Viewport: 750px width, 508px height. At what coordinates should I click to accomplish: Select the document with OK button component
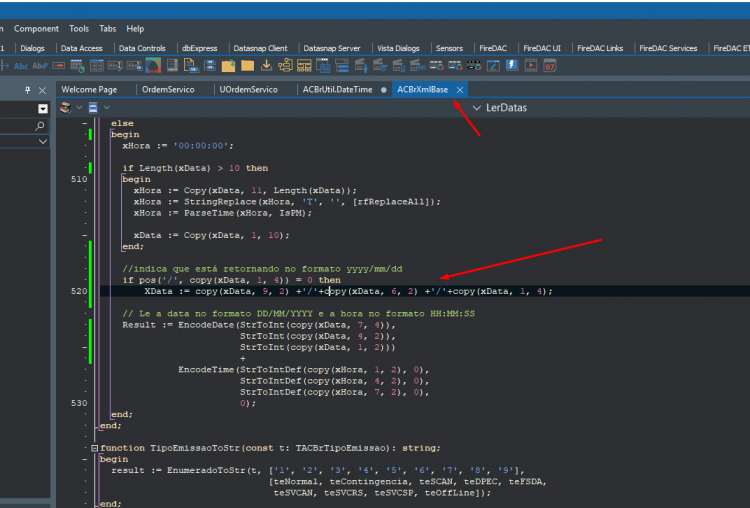191,66
